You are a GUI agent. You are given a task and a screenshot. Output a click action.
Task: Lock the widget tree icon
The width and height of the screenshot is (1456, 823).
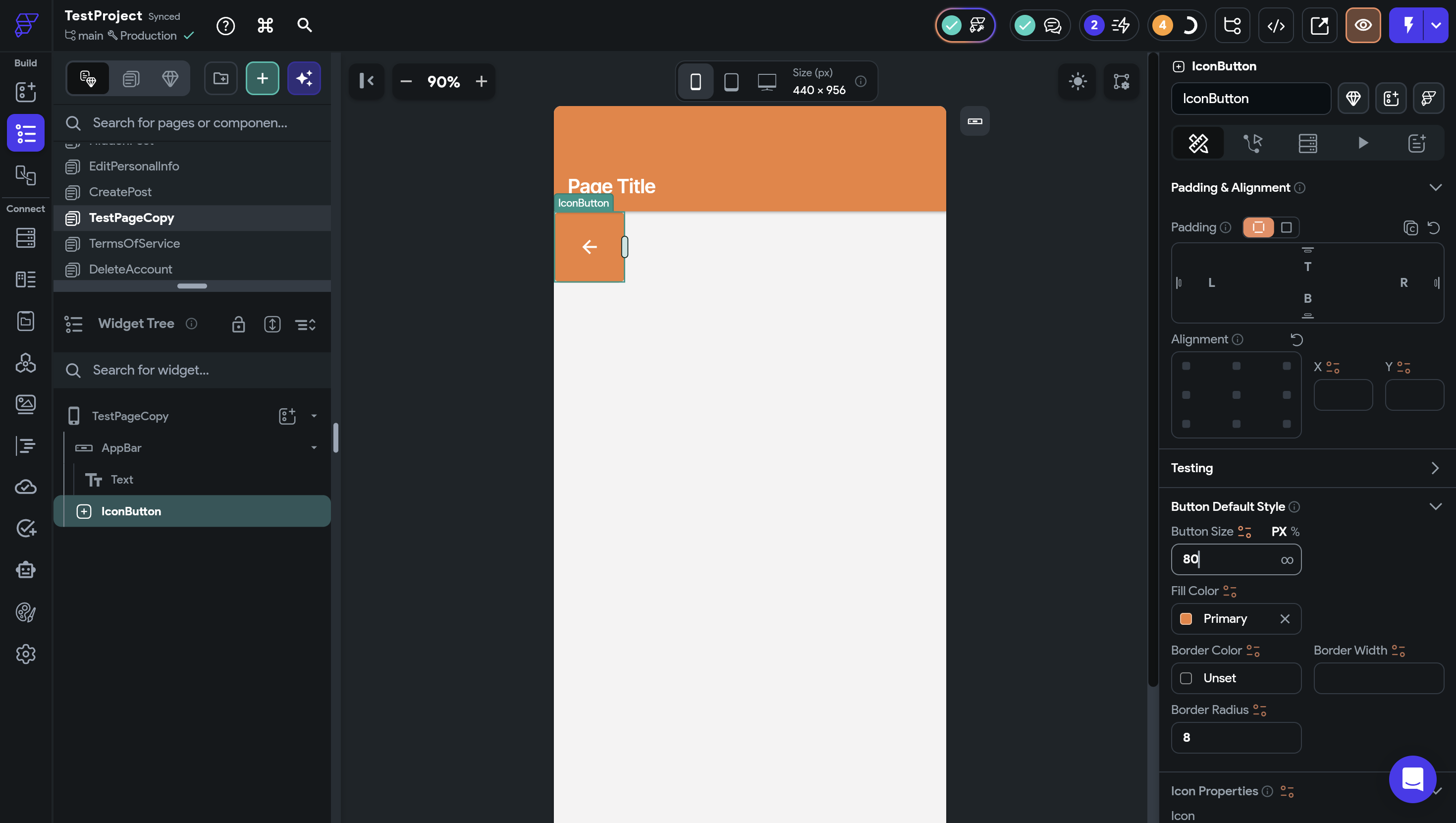point(238,325)
